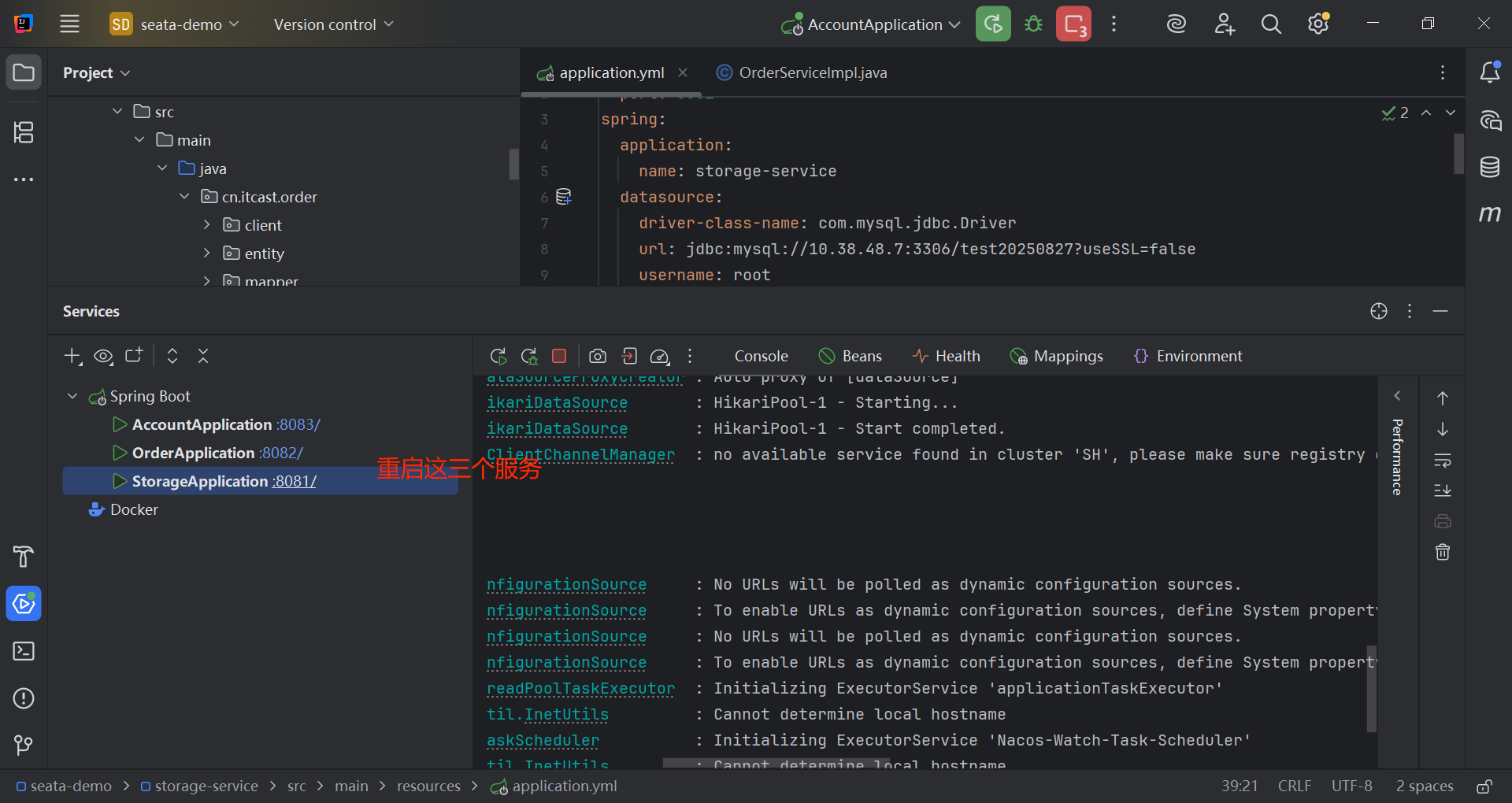The width and height of the screenshot is (1512, 803).
Task: Collapse the cn.itcast.order package
Action: (184, 197)
